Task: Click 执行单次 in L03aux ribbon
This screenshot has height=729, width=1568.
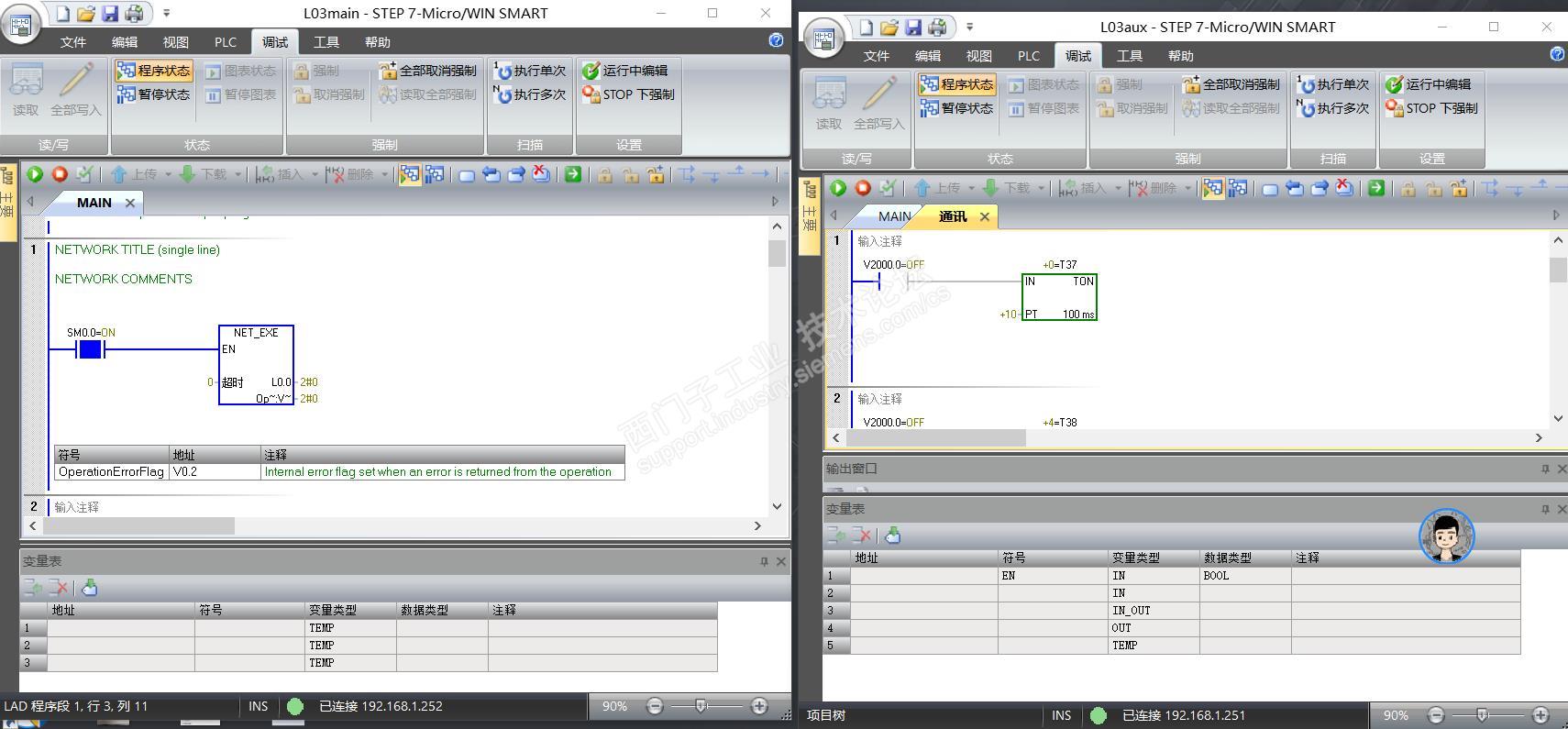Action: 1333,84
